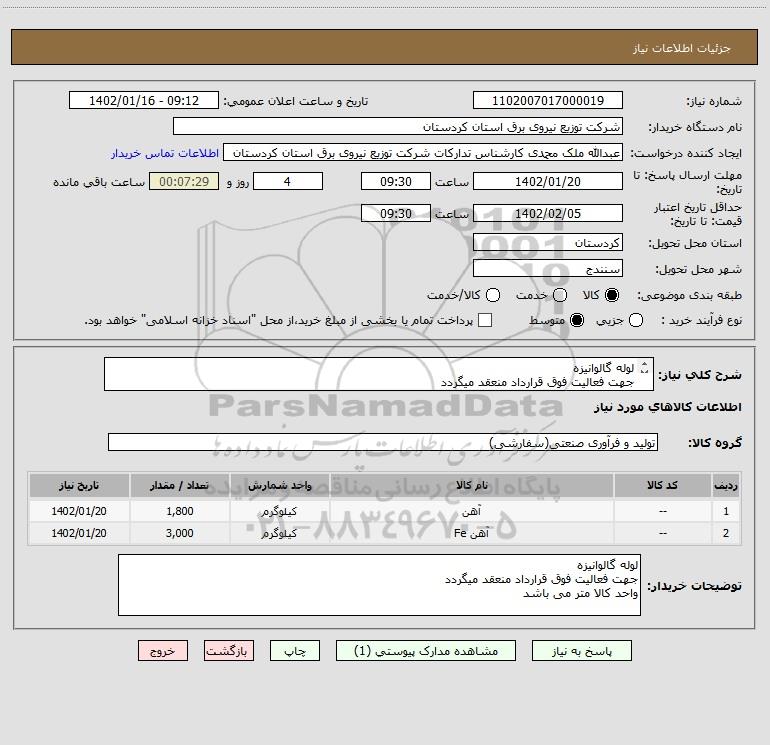Click the پاسخ به نیاز button
The height and width of the screenshot is (745, 770).
point(581,651)
